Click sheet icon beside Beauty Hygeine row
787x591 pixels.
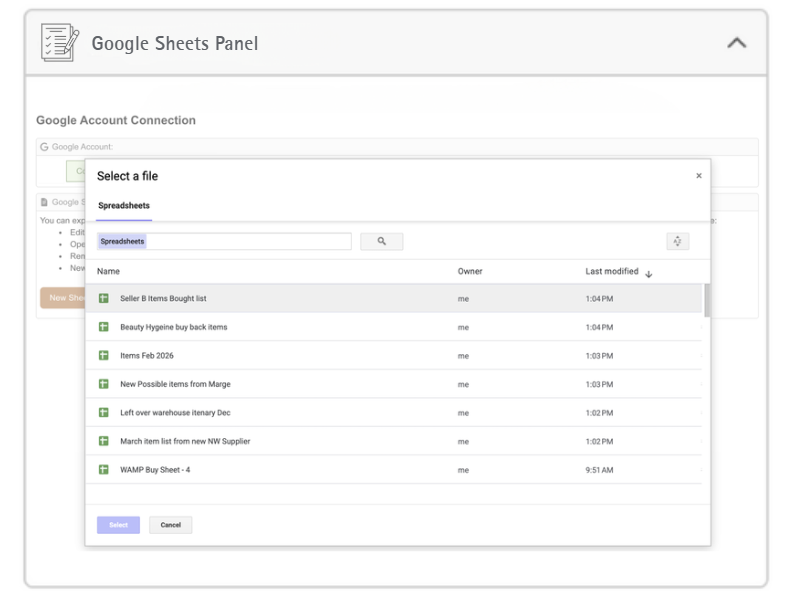103,327
